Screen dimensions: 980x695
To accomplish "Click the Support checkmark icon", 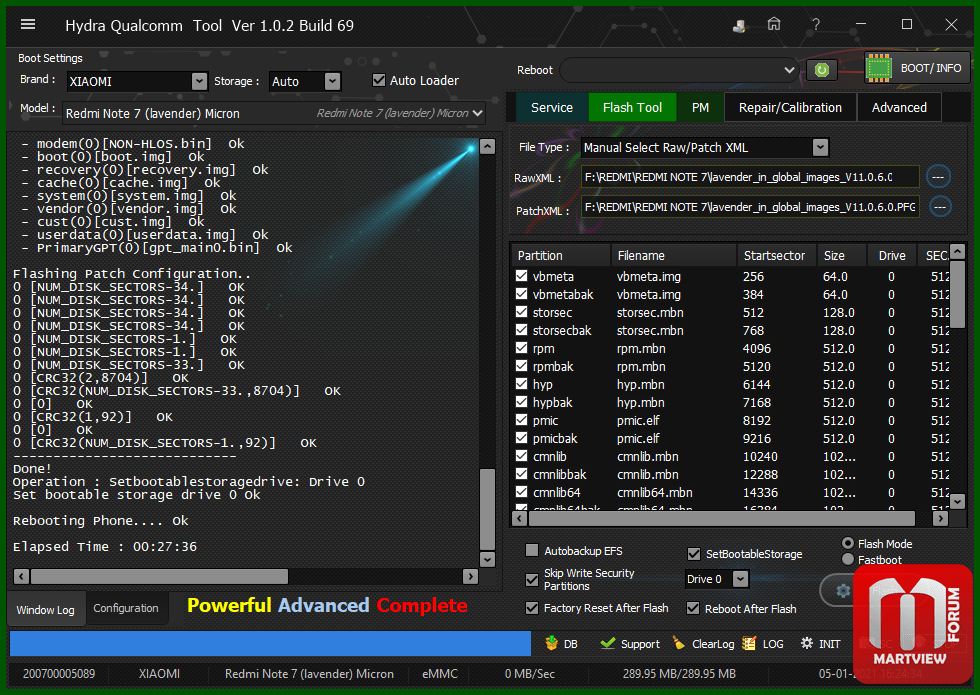I will point(608,643).
